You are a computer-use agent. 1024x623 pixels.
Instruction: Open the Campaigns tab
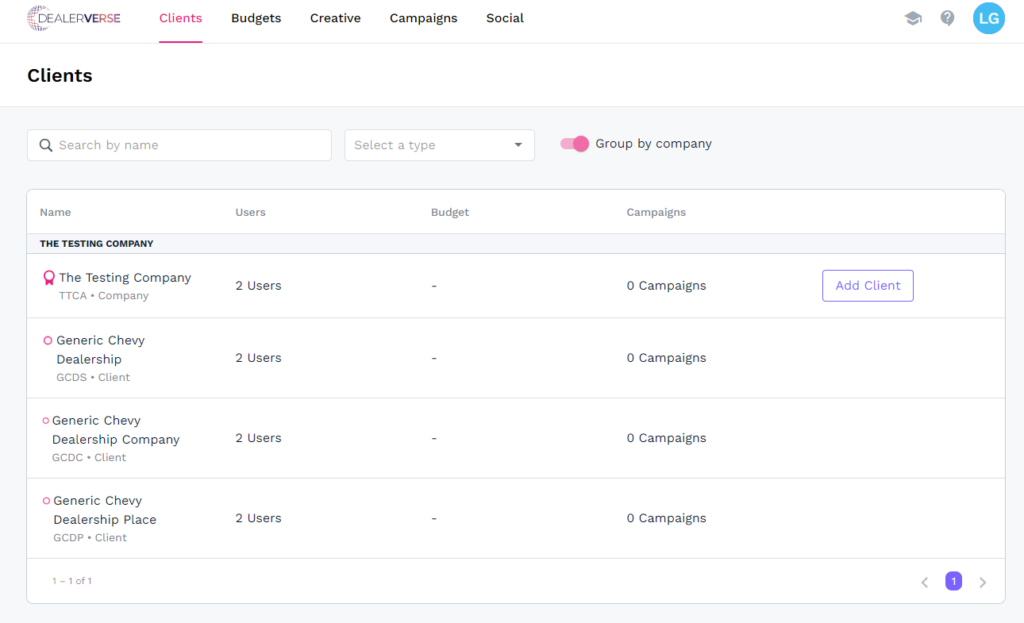tap(423, 18)
